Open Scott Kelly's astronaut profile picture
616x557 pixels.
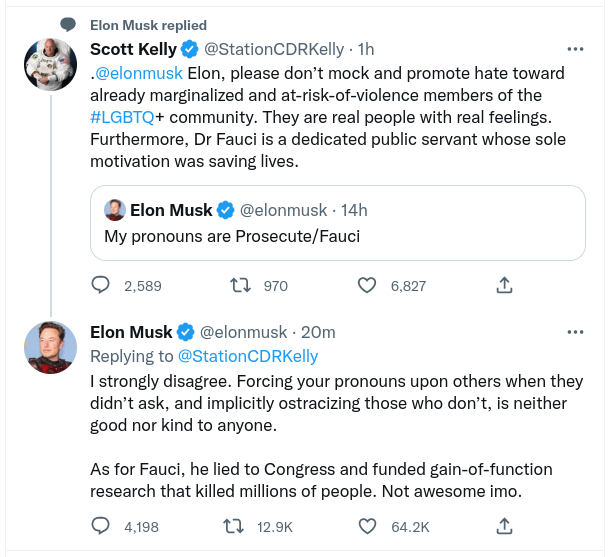click(x=46, y=66)
